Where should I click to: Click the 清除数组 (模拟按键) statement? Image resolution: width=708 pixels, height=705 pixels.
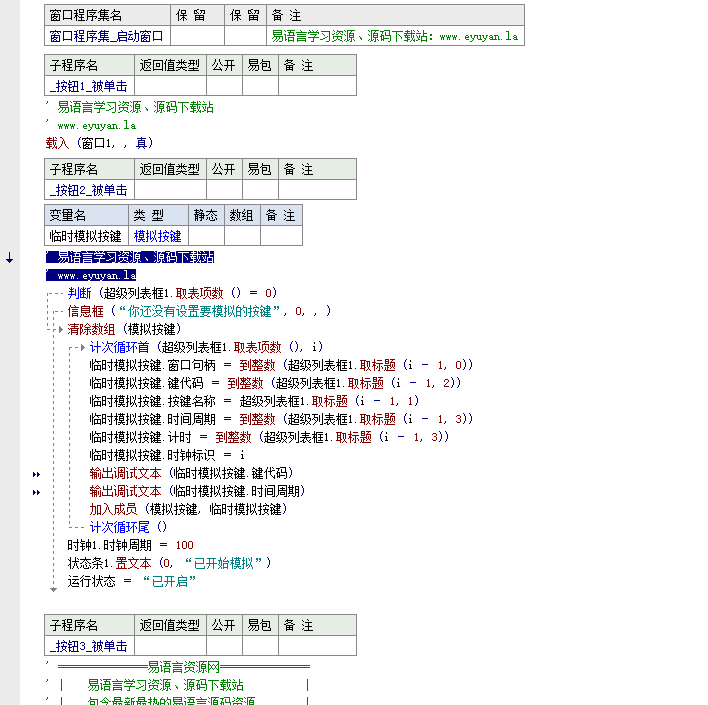coord(124,329)
